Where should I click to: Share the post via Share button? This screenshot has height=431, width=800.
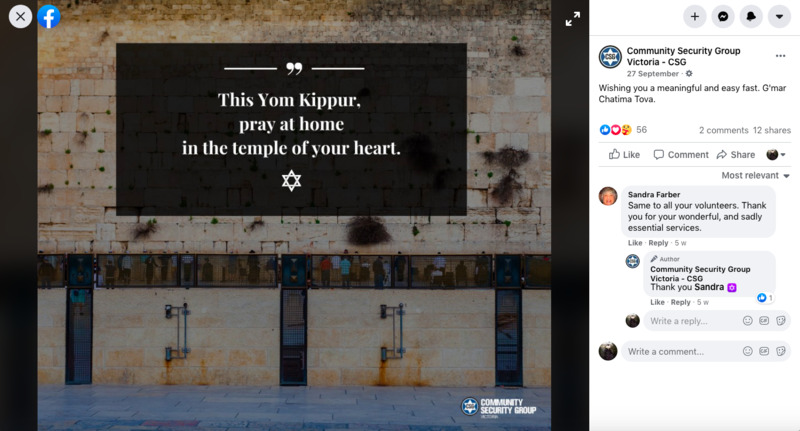point(736,155)
